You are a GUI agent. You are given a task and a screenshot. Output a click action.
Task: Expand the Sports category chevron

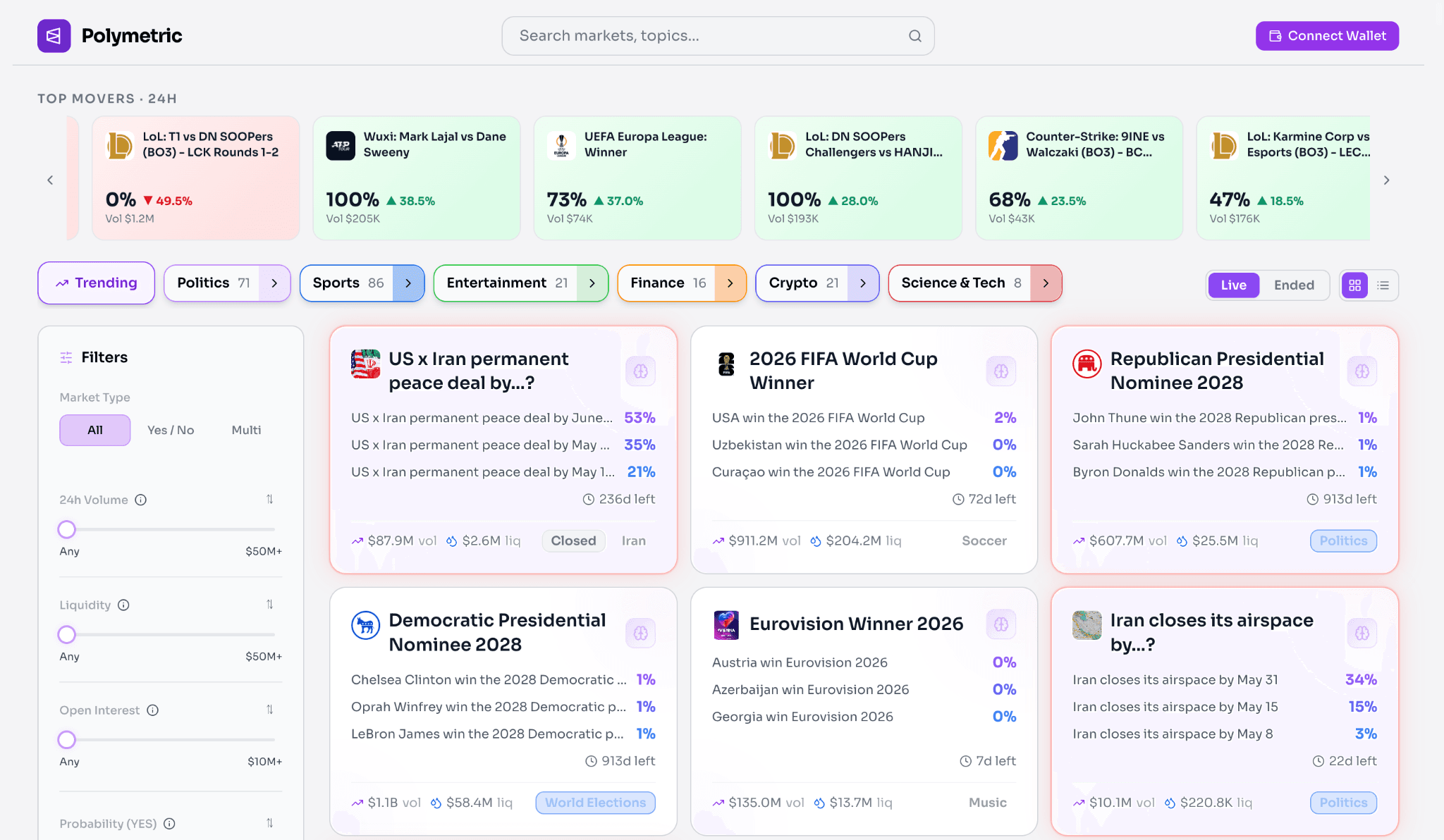[x=408, y=283]
